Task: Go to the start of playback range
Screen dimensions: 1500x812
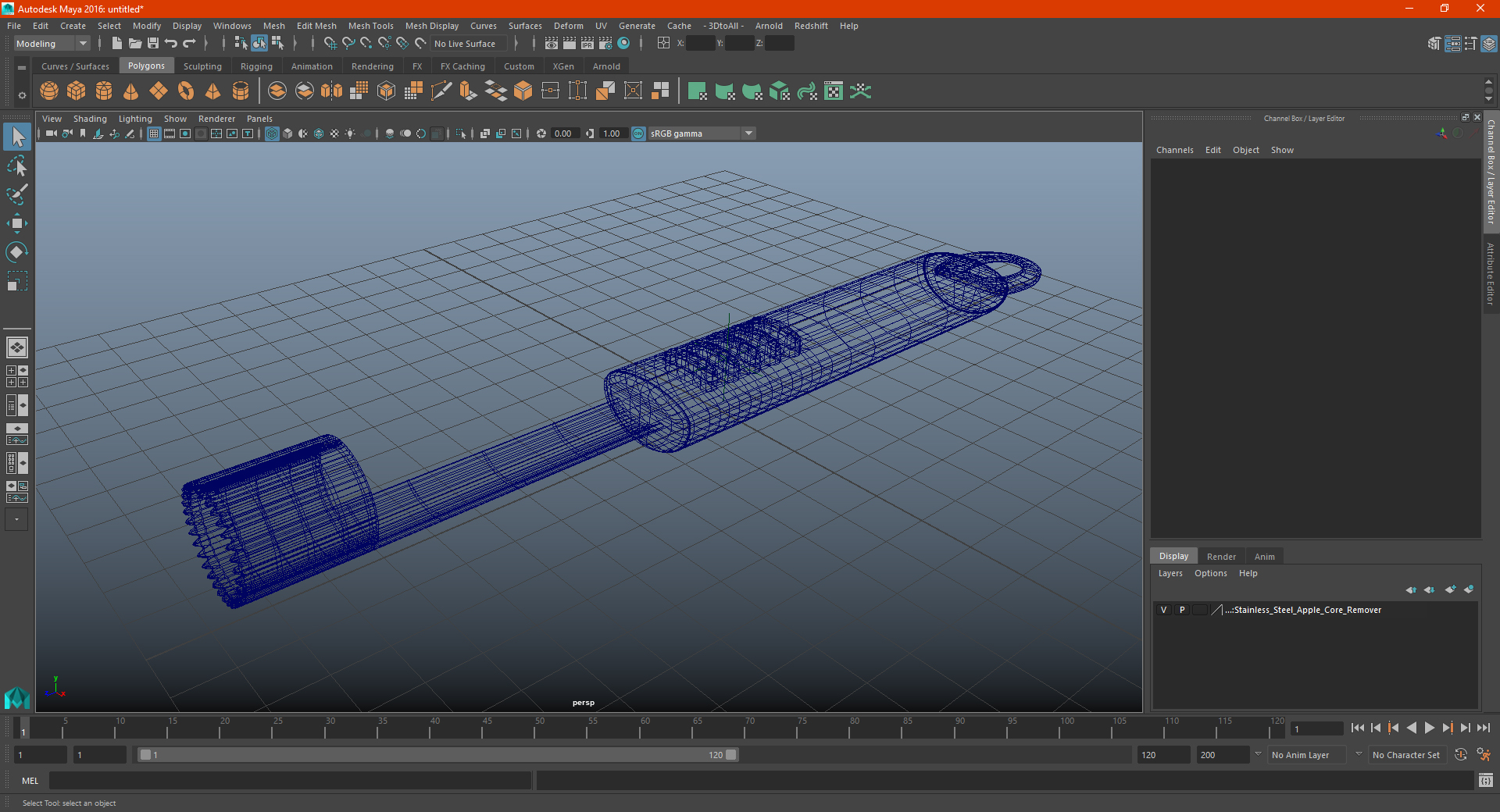Action: 1358,728
